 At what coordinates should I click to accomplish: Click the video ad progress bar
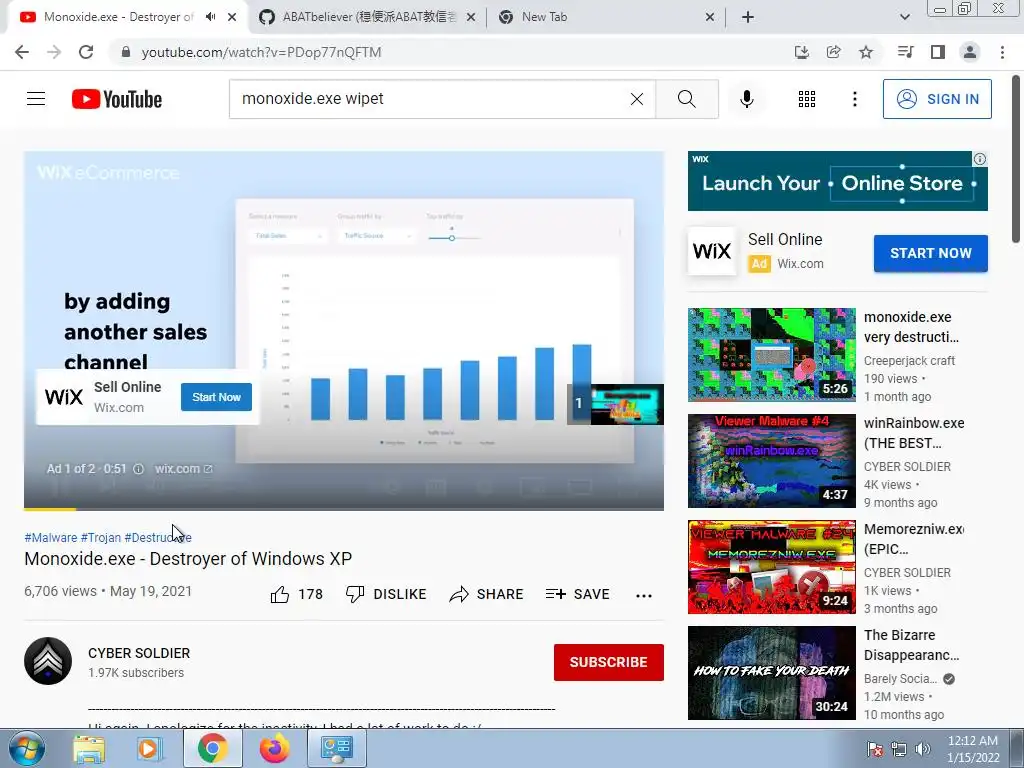pos(344,509)
